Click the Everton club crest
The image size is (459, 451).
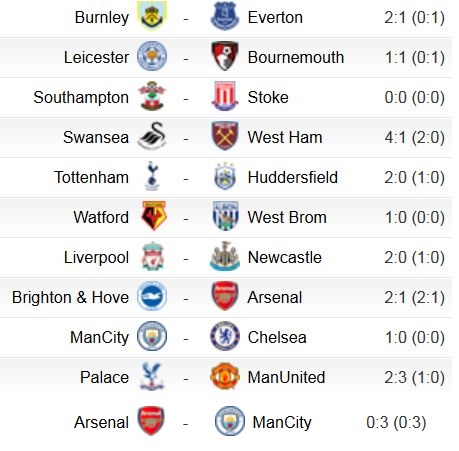[225, 16]
